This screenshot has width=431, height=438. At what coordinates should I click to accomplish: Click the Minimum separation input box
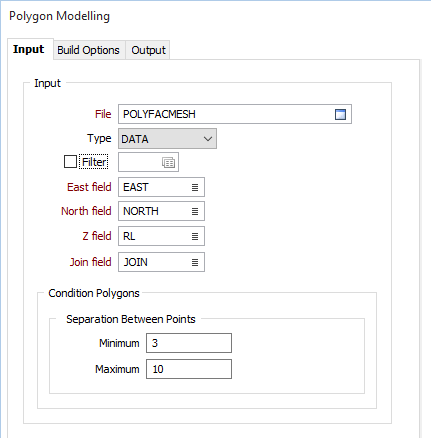click(x=189, y=343)
